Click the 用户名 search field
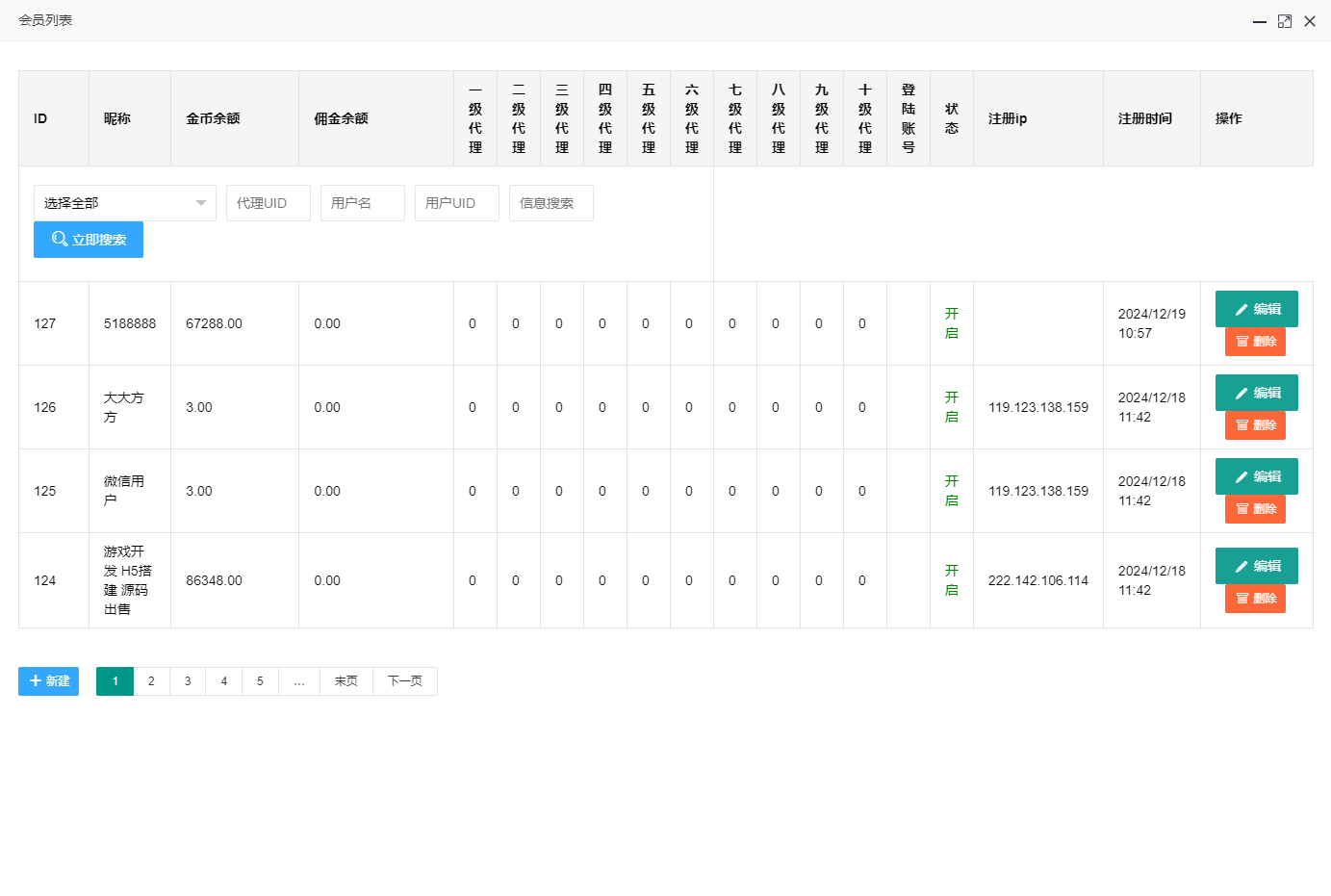1331x896 pixels. tap(362, 203)
